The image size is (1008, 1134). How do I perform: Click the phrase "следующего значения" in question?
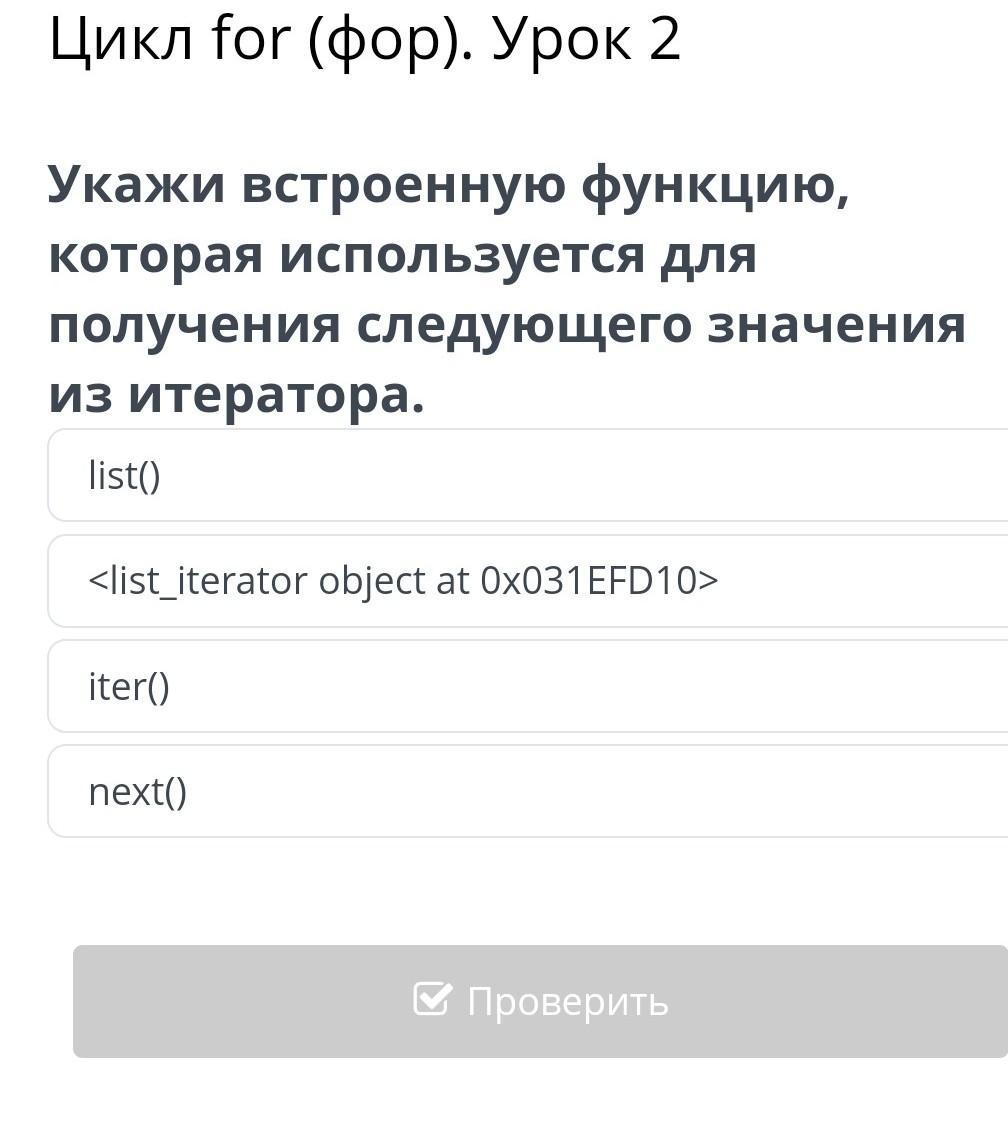[661, 325]
